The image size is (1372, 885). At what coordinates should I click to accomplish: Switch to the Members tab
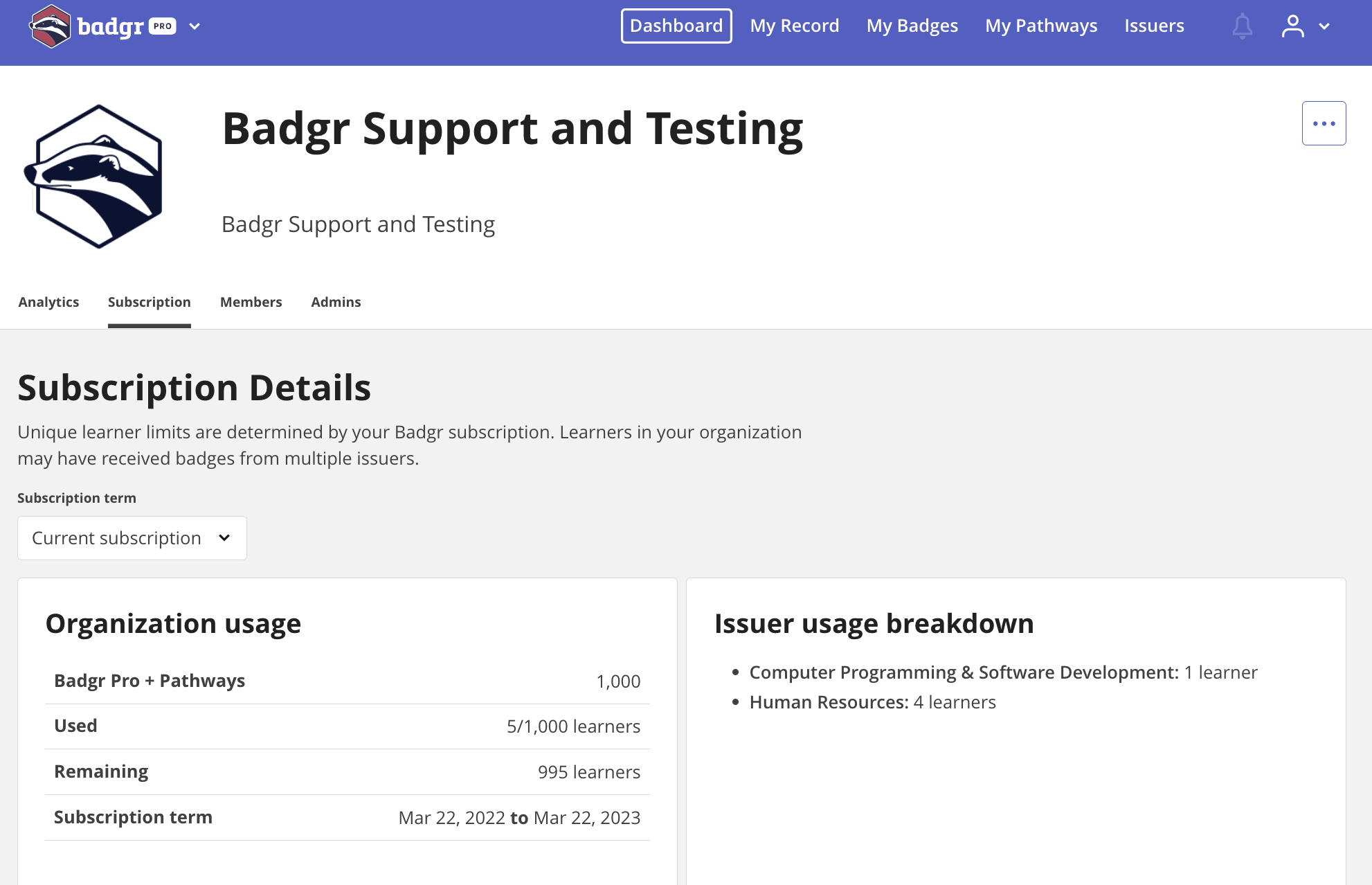tap(251, 302)
